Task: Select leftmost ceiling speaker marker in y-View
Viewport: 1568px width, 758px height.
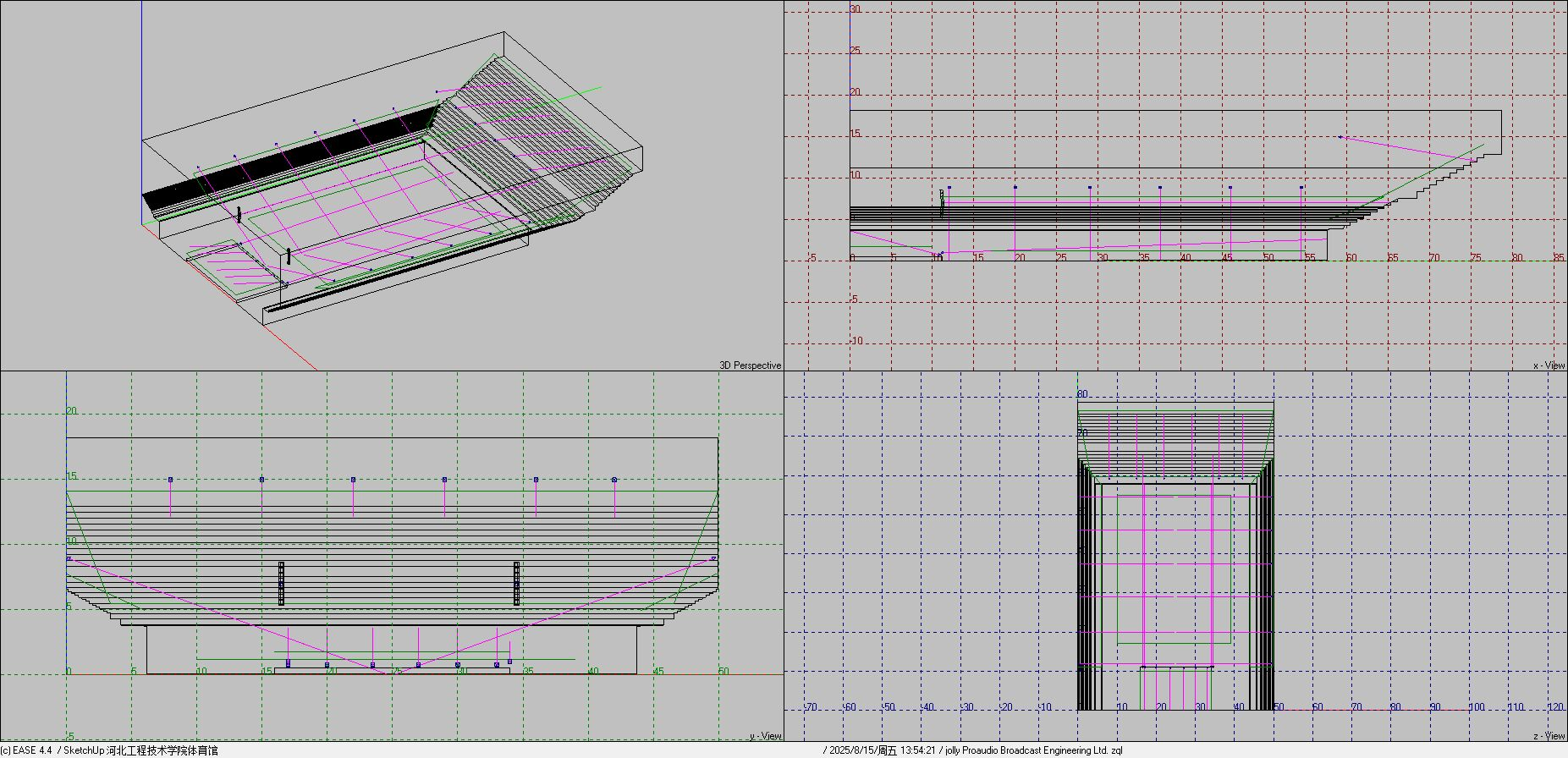Action: pos(170,480)
